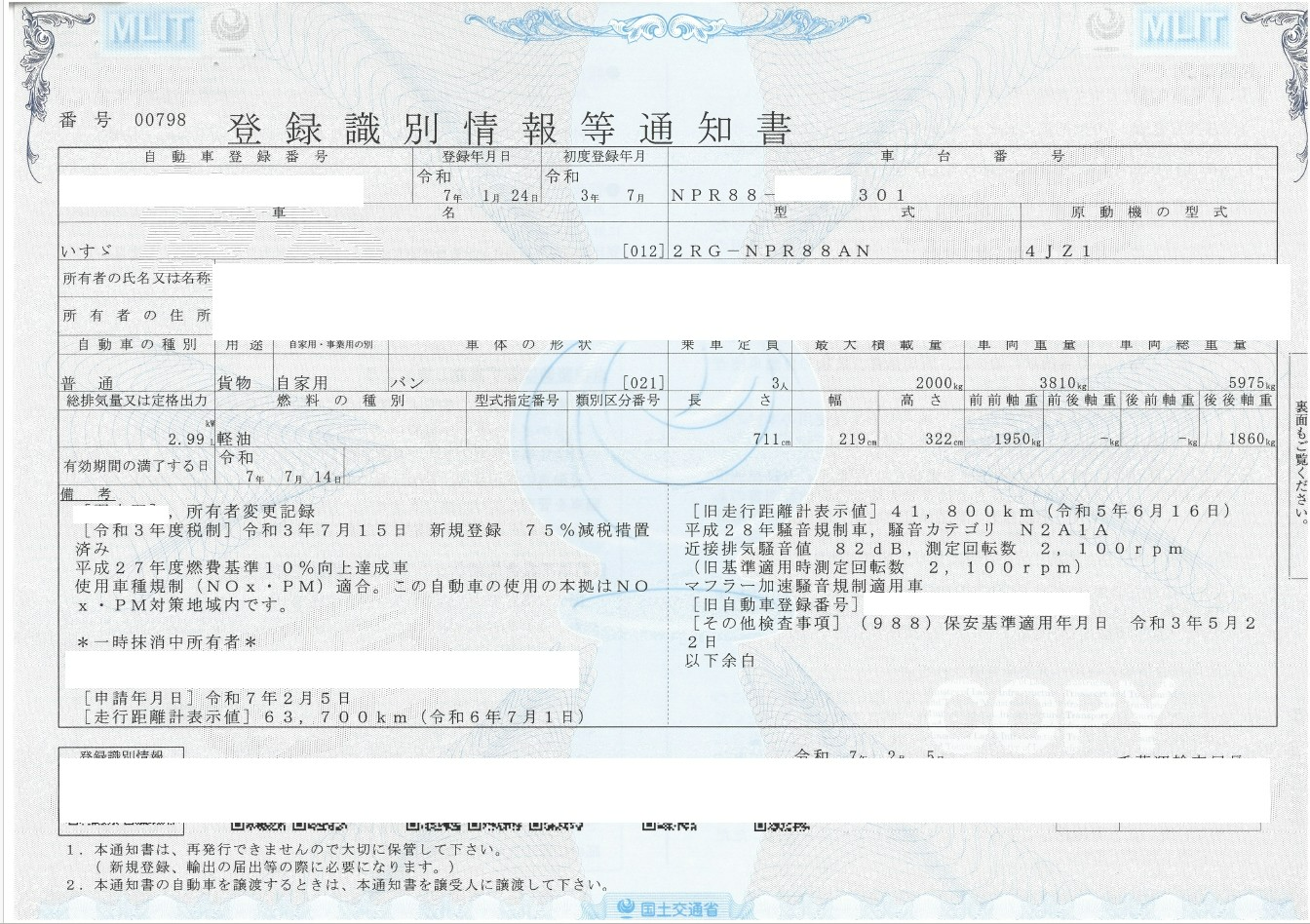Select the label 所有者の住所
Screen dimensions: 1310x924
pyautogui.click(x=136, y=316)
